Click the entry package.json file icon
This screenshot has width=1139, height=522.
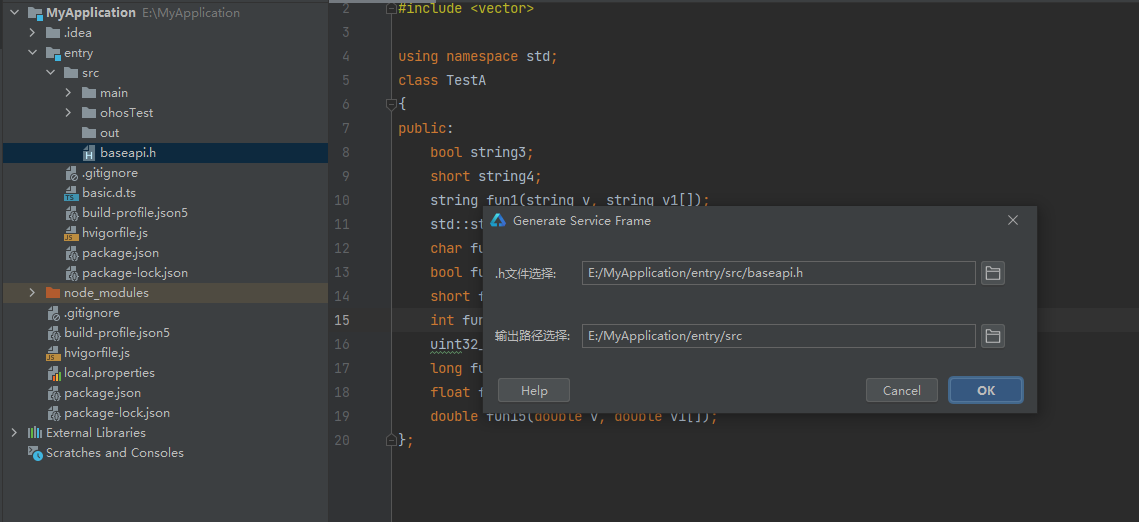71,253
